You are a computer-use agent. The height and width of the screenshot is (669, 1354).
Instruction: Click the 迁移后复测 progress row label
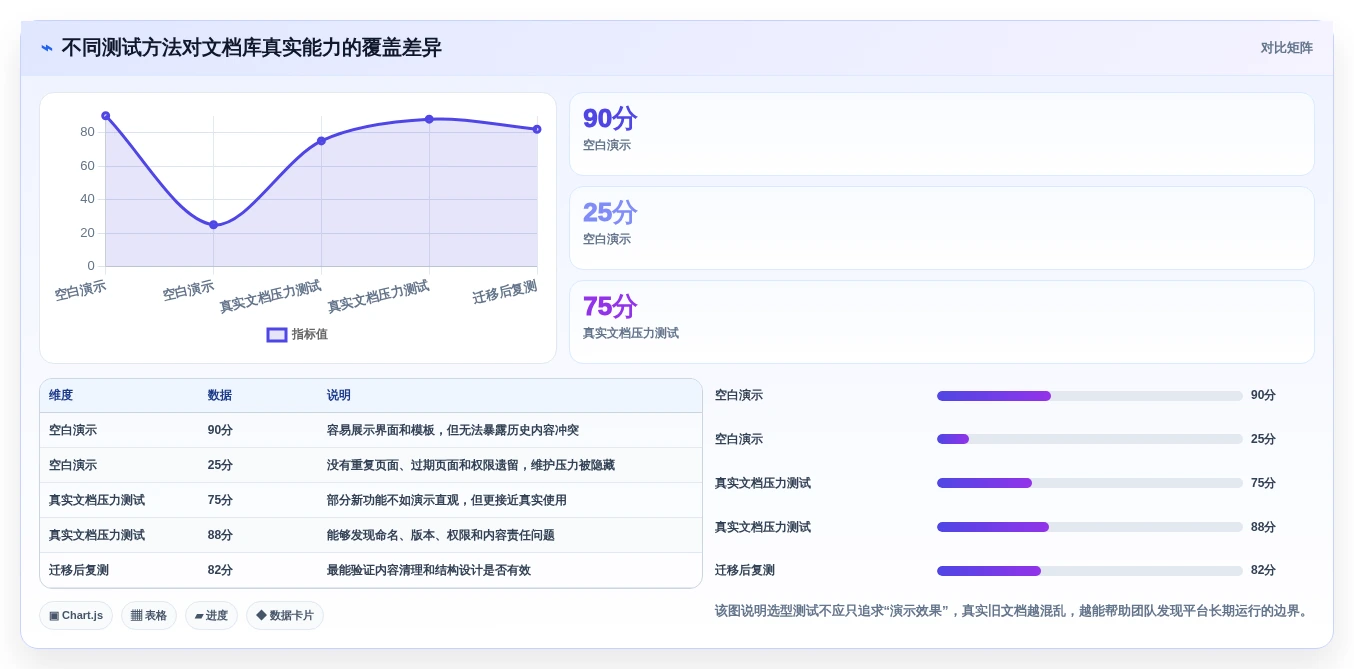745,571
